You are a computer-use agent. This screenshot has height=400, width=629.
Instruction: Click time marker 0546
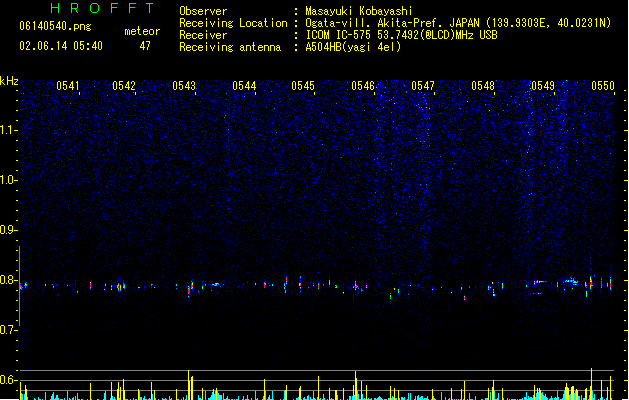(x=363, y=86)
